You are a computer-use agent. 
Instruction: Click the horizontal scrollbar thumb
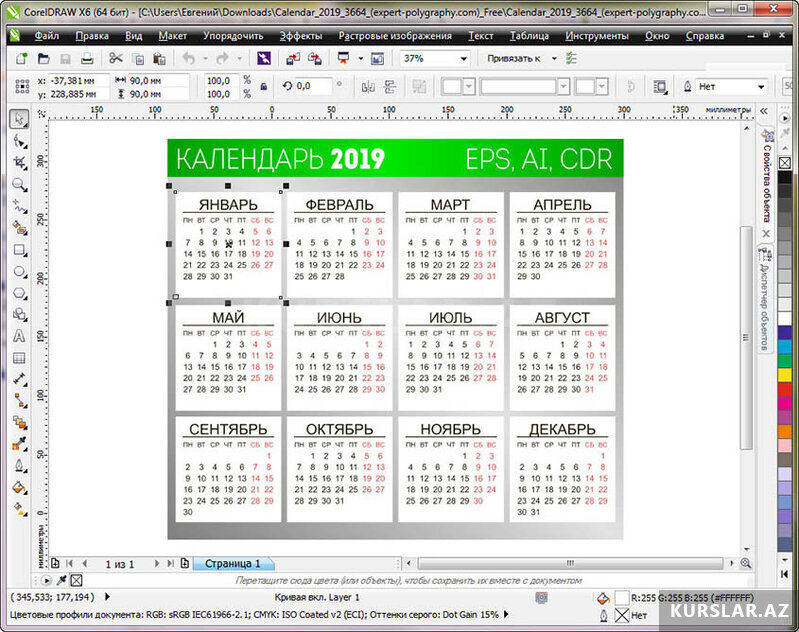click(x=570, y=563)
